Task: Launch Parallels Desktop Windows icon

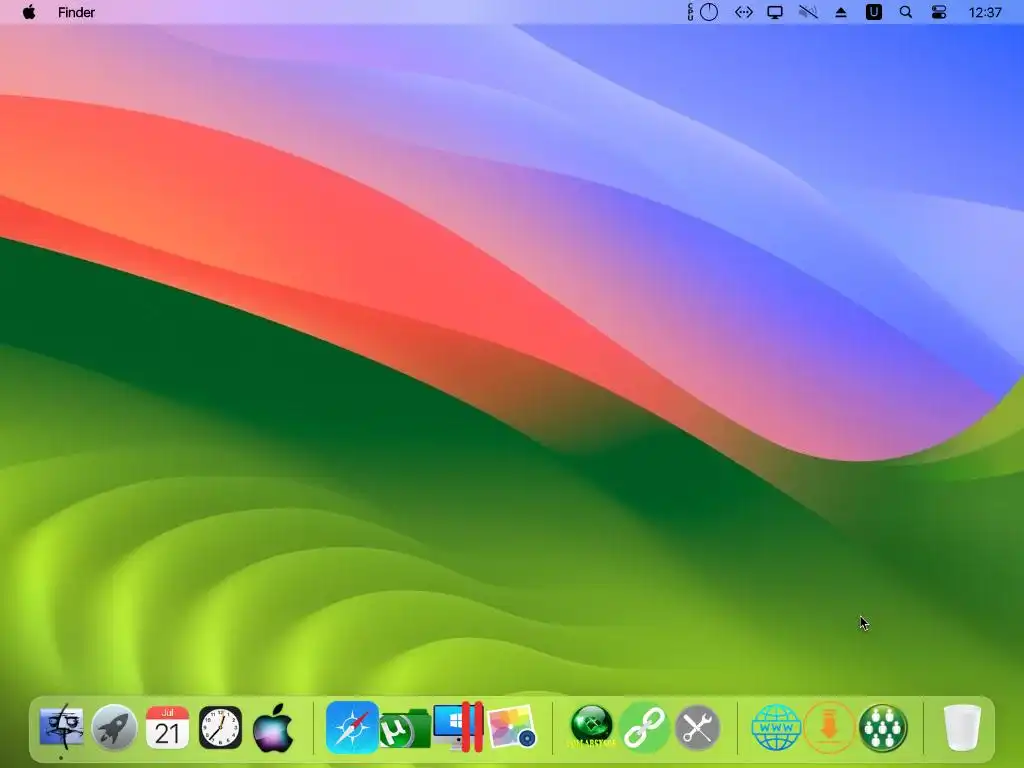Action: [458, 727]
